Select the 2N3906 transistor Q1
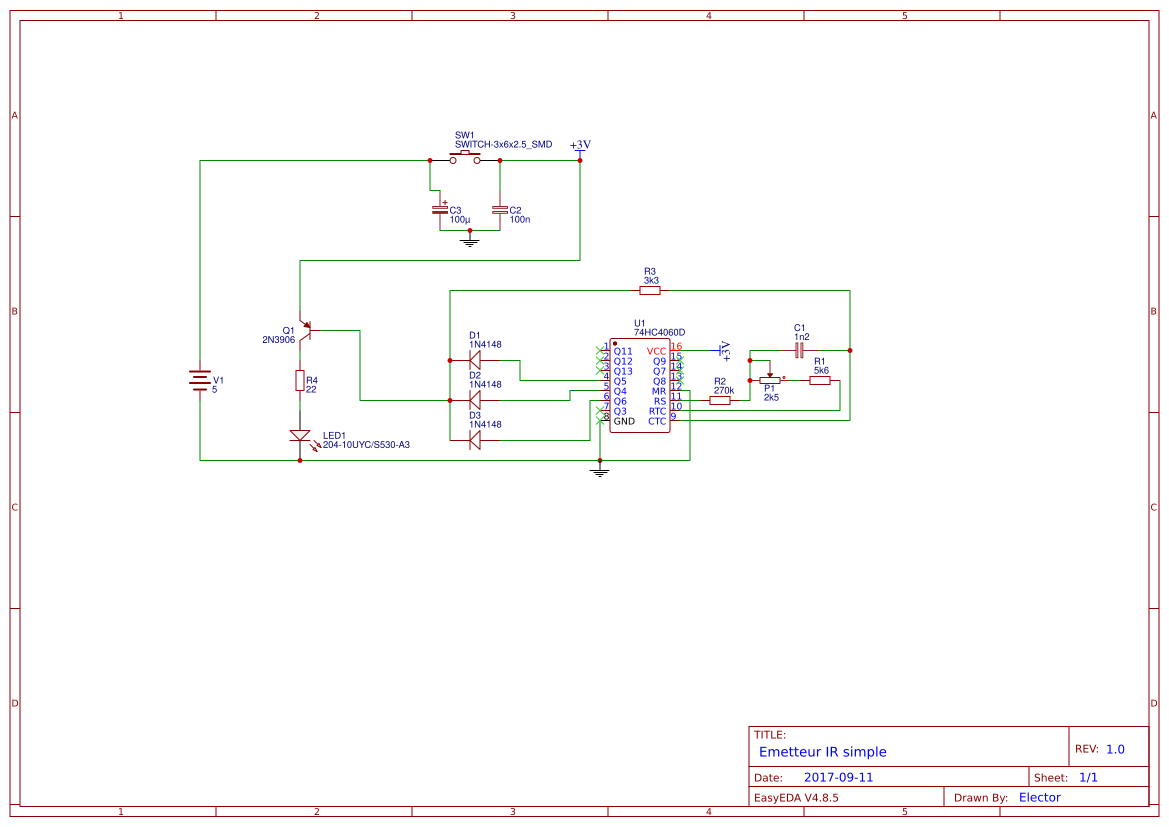The image size is (1169, 827). 308,330
